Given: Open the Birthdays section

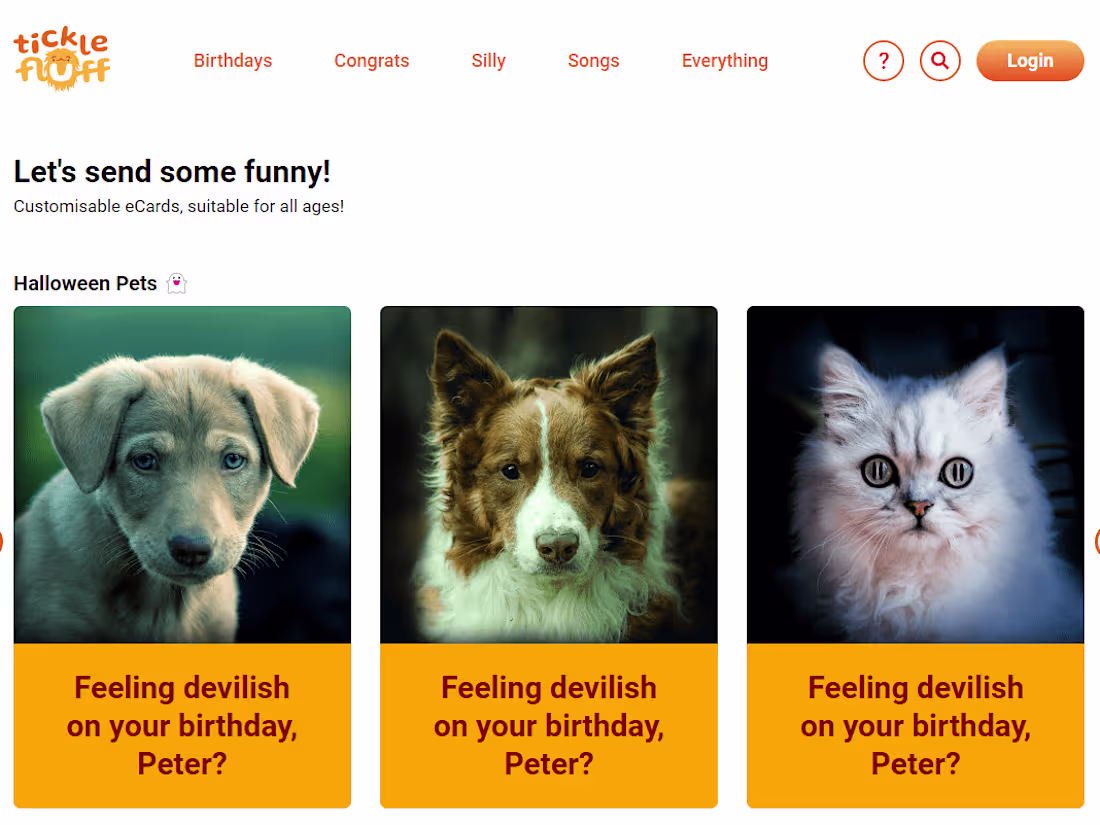Looking at the screenshot, I should [x=232, y=60].
